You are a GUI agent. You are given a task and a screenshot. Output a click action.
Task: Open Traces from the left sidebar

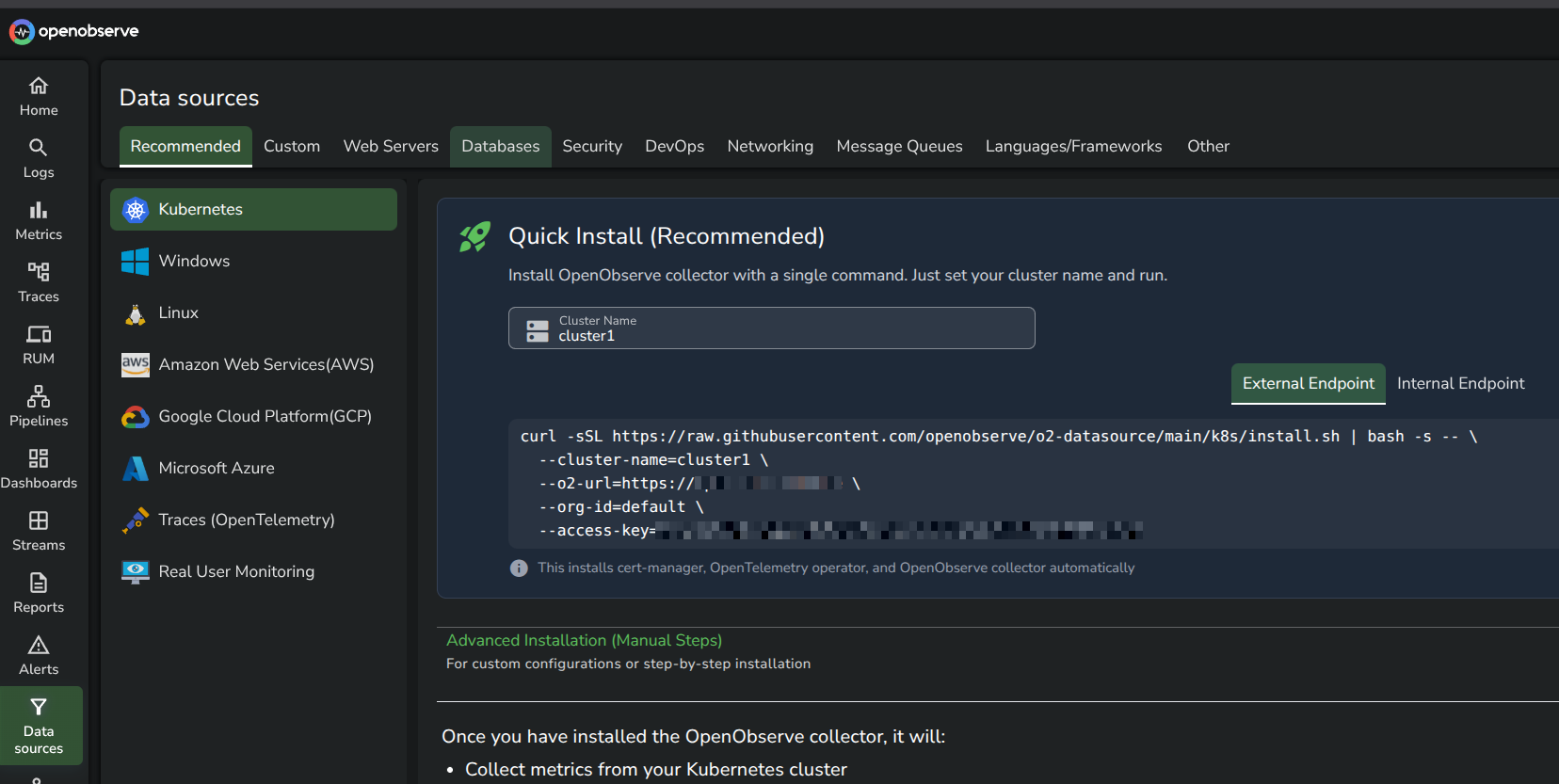(x=39, y=282)
